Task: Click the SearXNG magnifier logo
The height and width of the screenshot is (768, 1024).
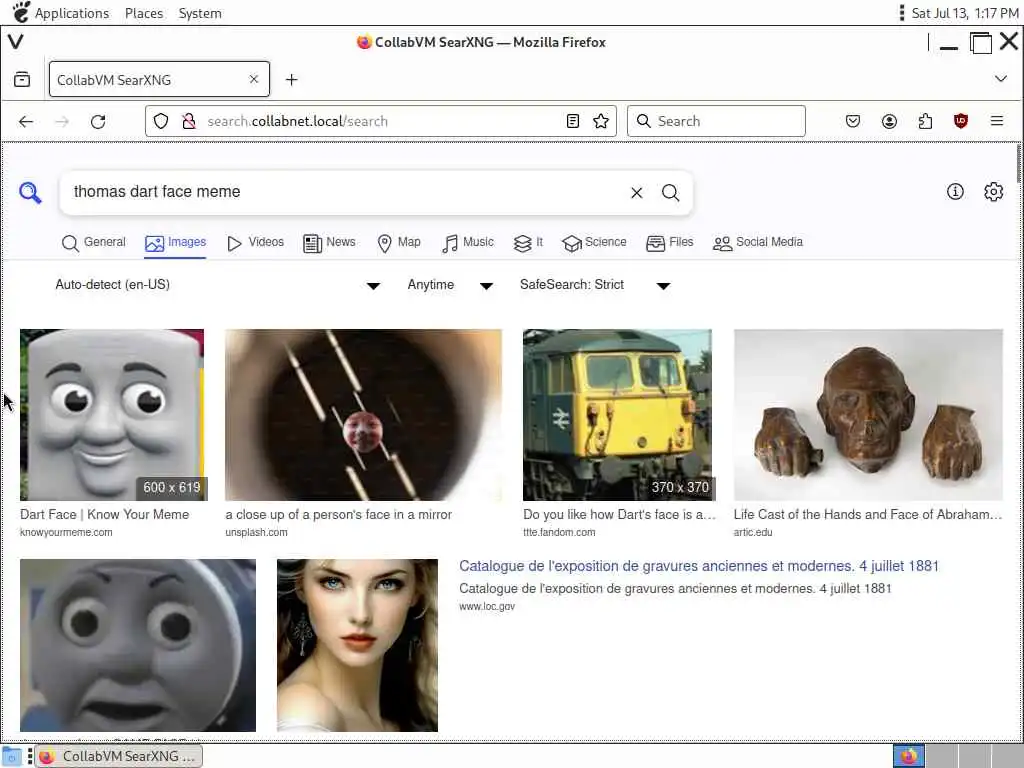Action: pyautogui.click(x=30, y=193)
